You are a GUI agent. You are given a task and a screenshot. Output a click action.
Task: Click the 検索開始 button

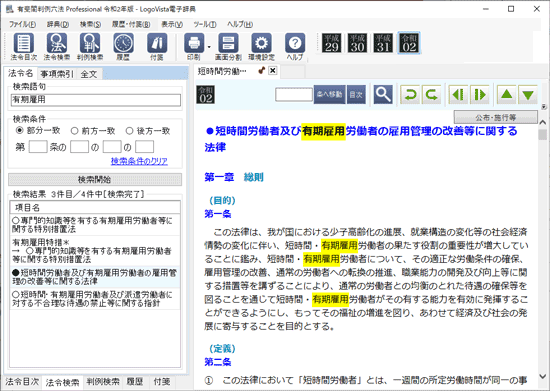click(95, 180)
